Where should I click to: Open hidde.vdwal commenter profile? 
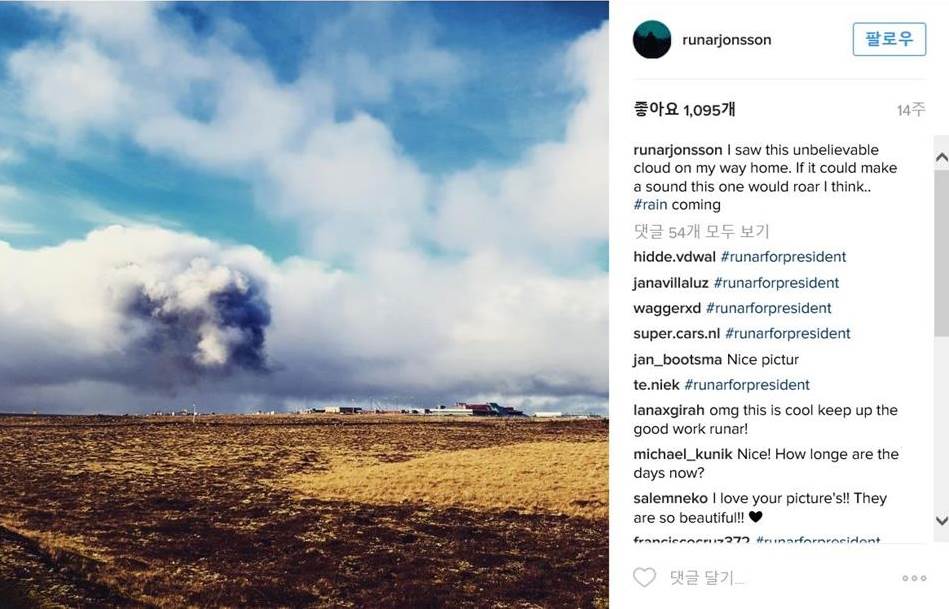674,257
